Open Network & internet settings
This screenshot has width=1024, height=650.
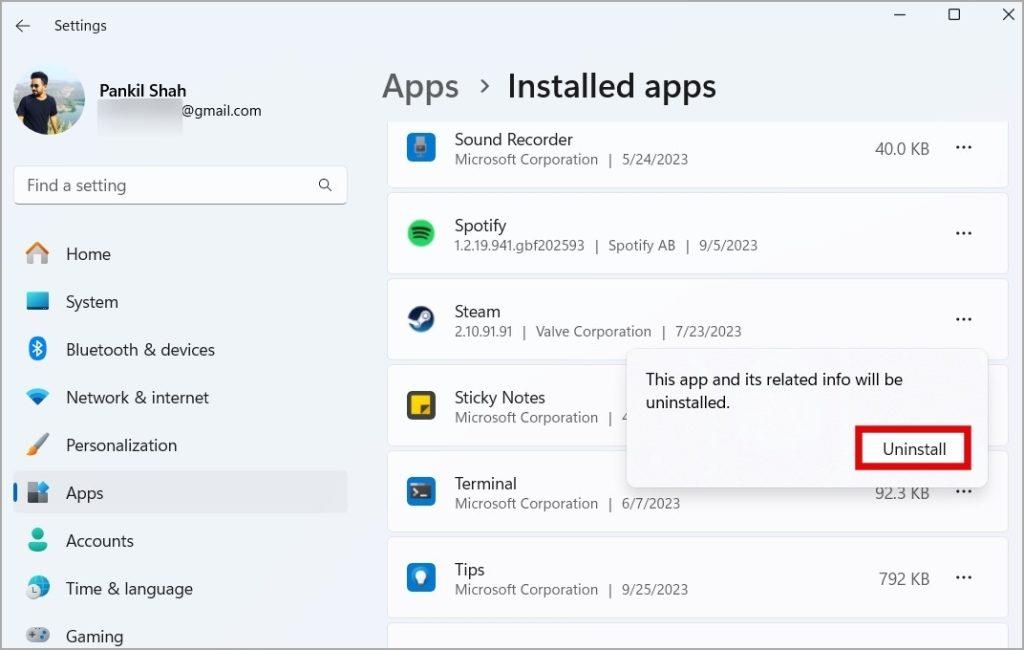(x=180, y=397)
